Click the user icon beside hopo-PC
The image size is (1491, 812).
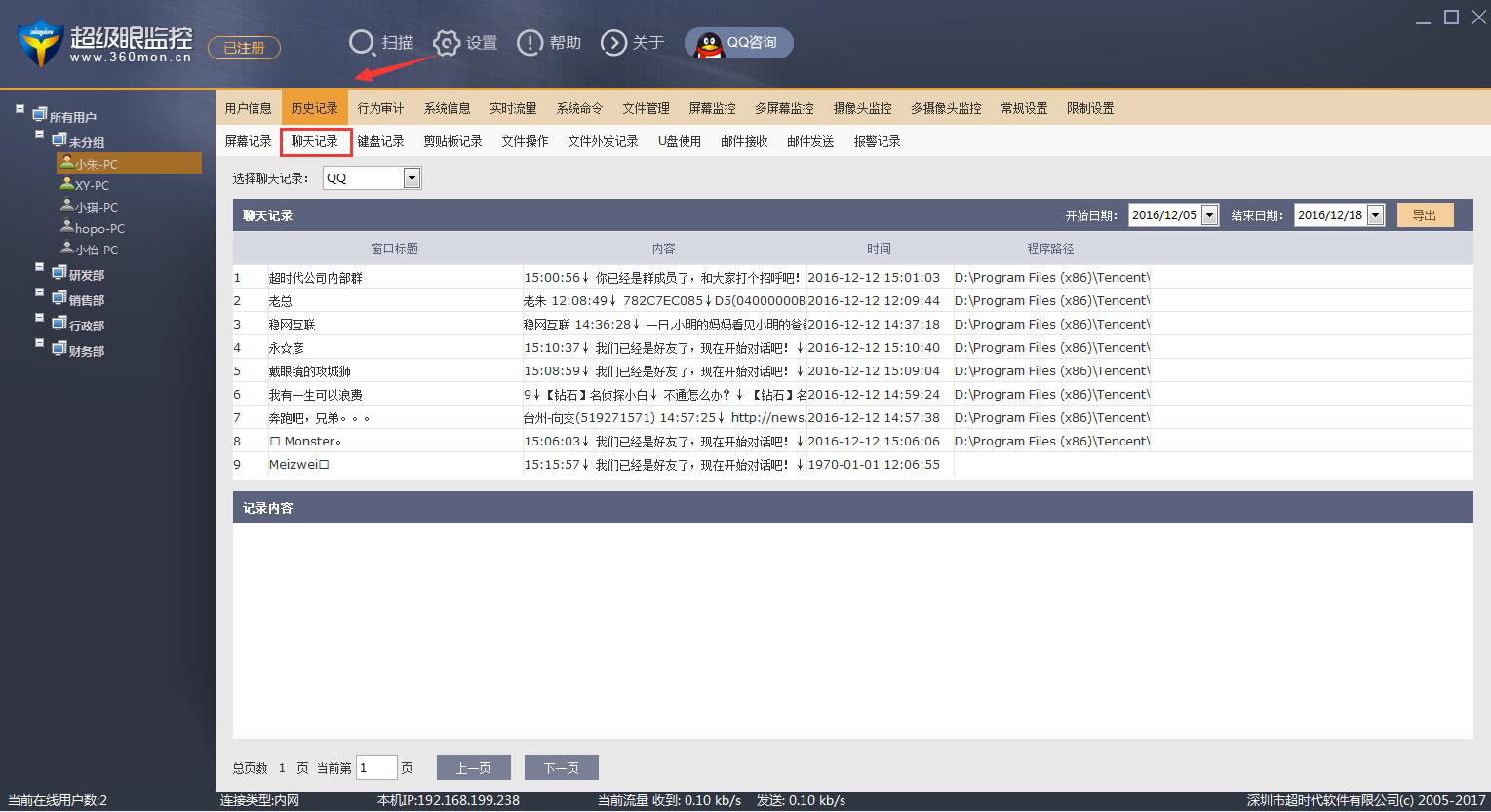click(x=67, y=226)
